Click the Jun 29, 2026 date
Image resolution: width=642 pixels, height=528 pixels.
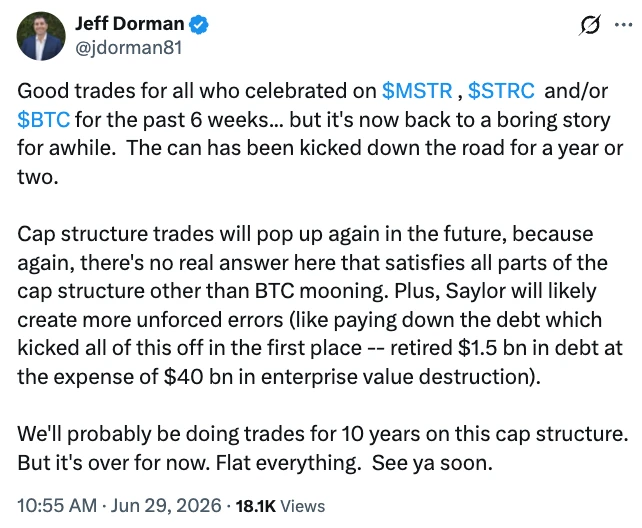166,505
